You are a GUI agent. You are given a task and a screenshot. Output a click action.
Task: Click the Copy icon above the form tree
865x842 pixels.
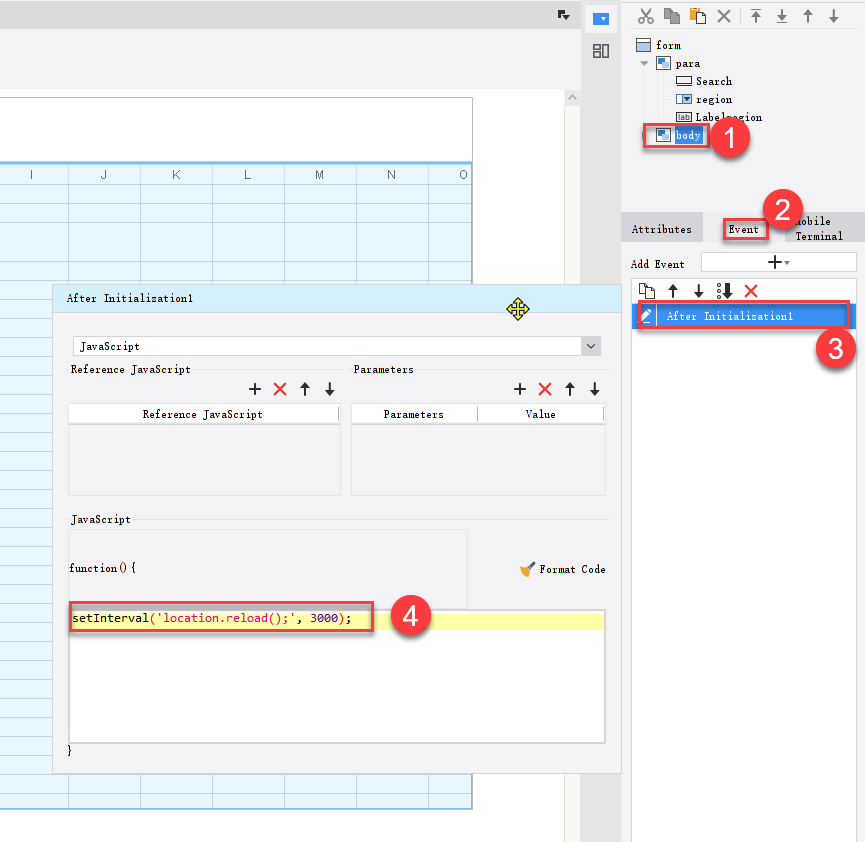[672, 16]
